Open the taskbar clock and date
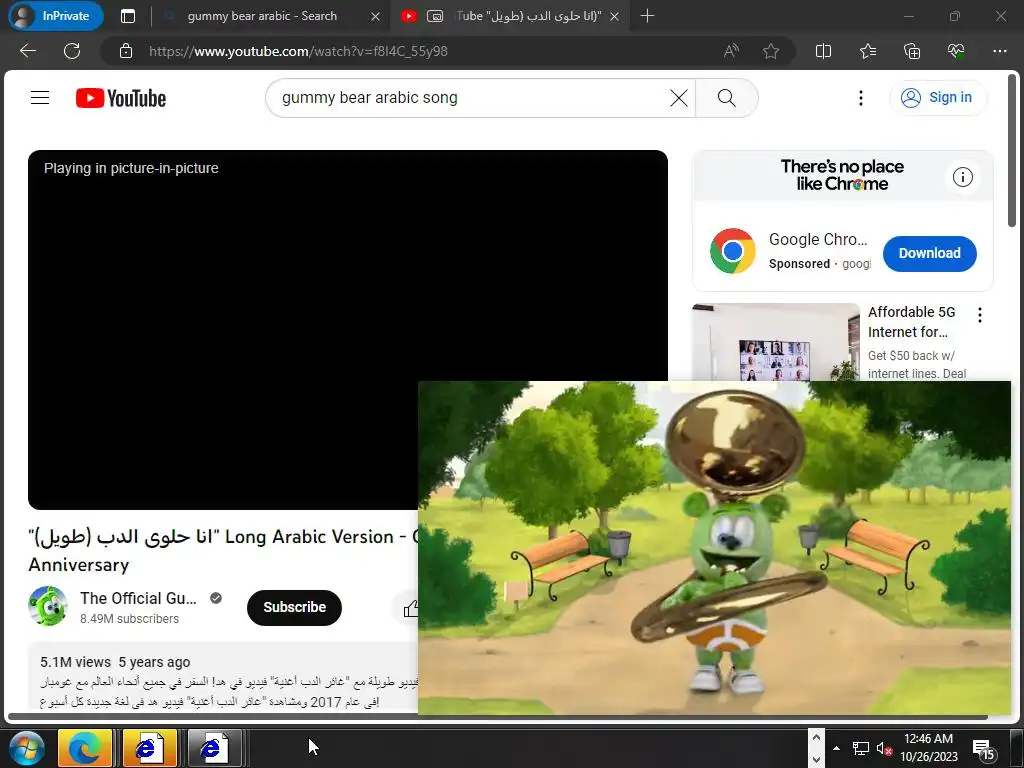Screen dimensions: 1024x768 tap(929, 748)
